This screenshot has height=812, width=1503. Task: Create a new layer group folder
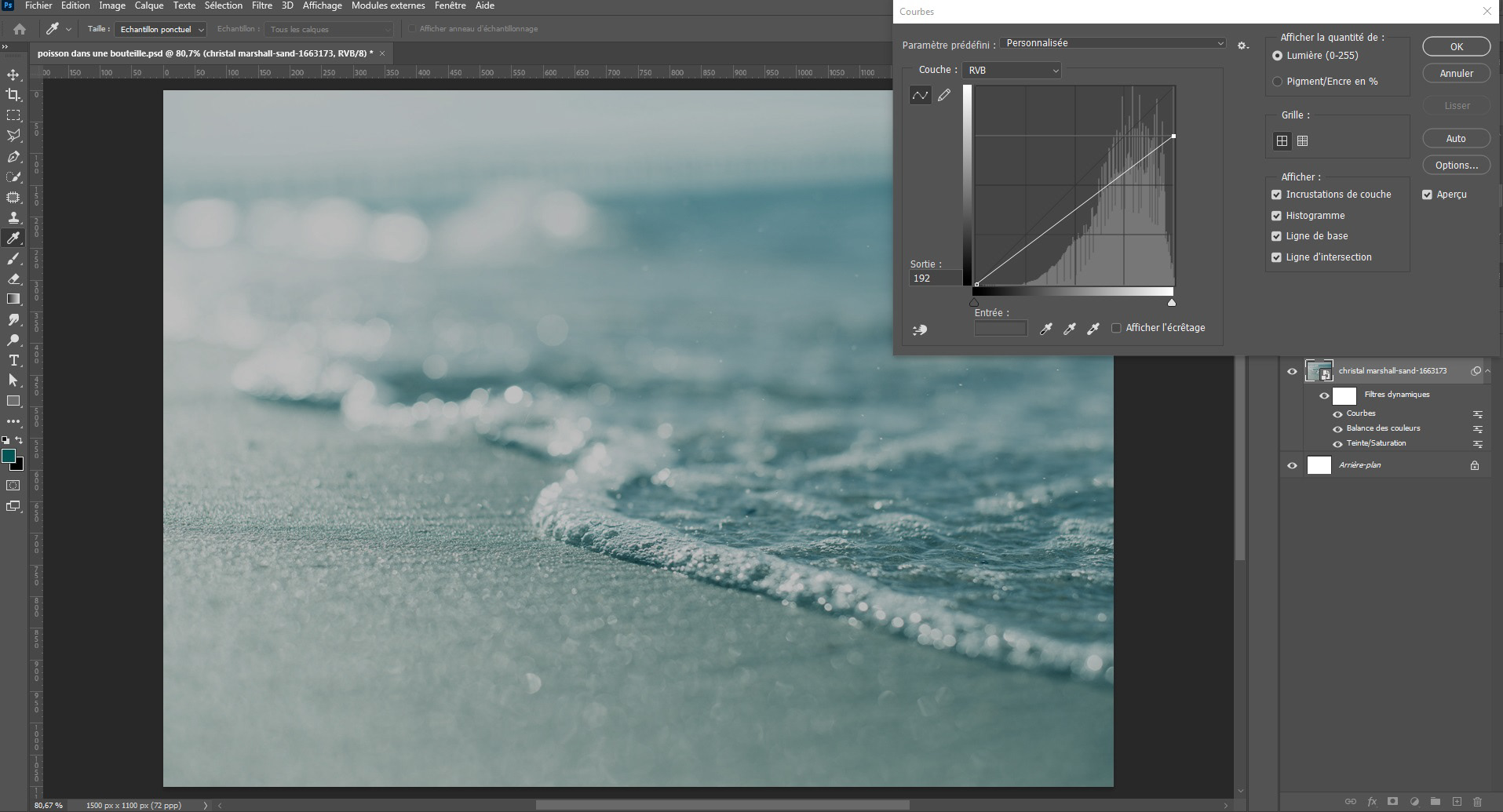pos(1435,802)
